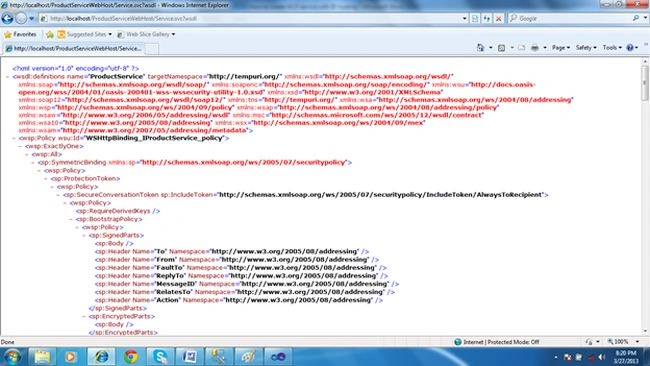650x366 pixels.
Task: Open the Visual Studio taskbar icon
Action: pos(278,356)
